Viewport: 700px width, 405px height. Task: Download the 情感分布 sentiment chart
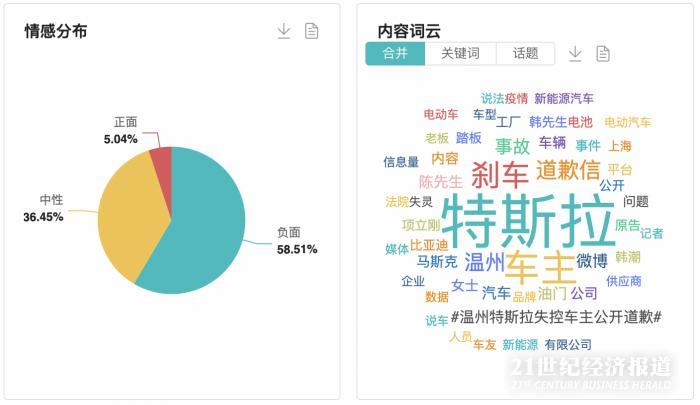point(284,31)
